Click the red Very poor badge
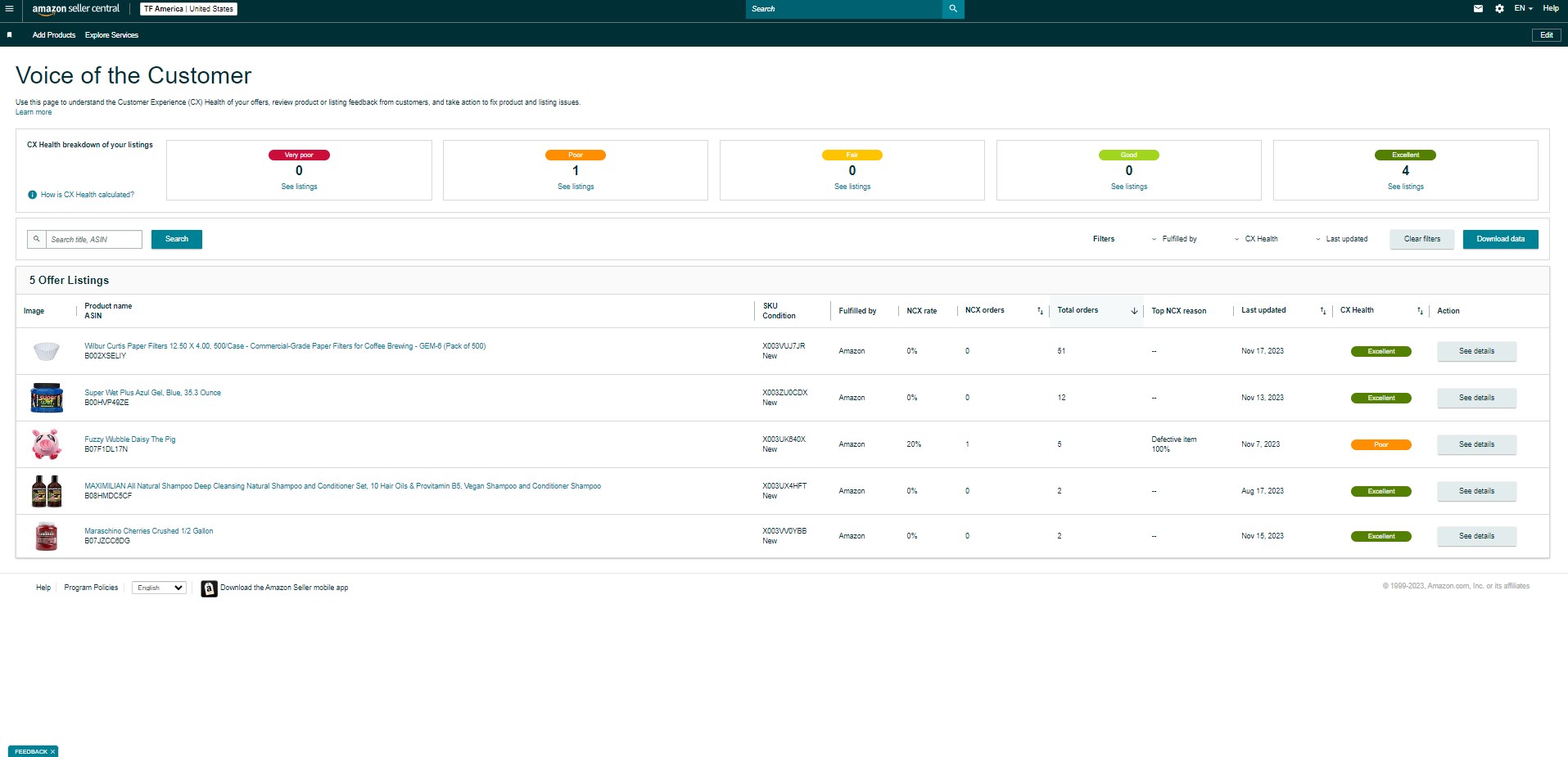This screenshot has width=1568, height=757. pyautogui.click(x=299, y=155)
